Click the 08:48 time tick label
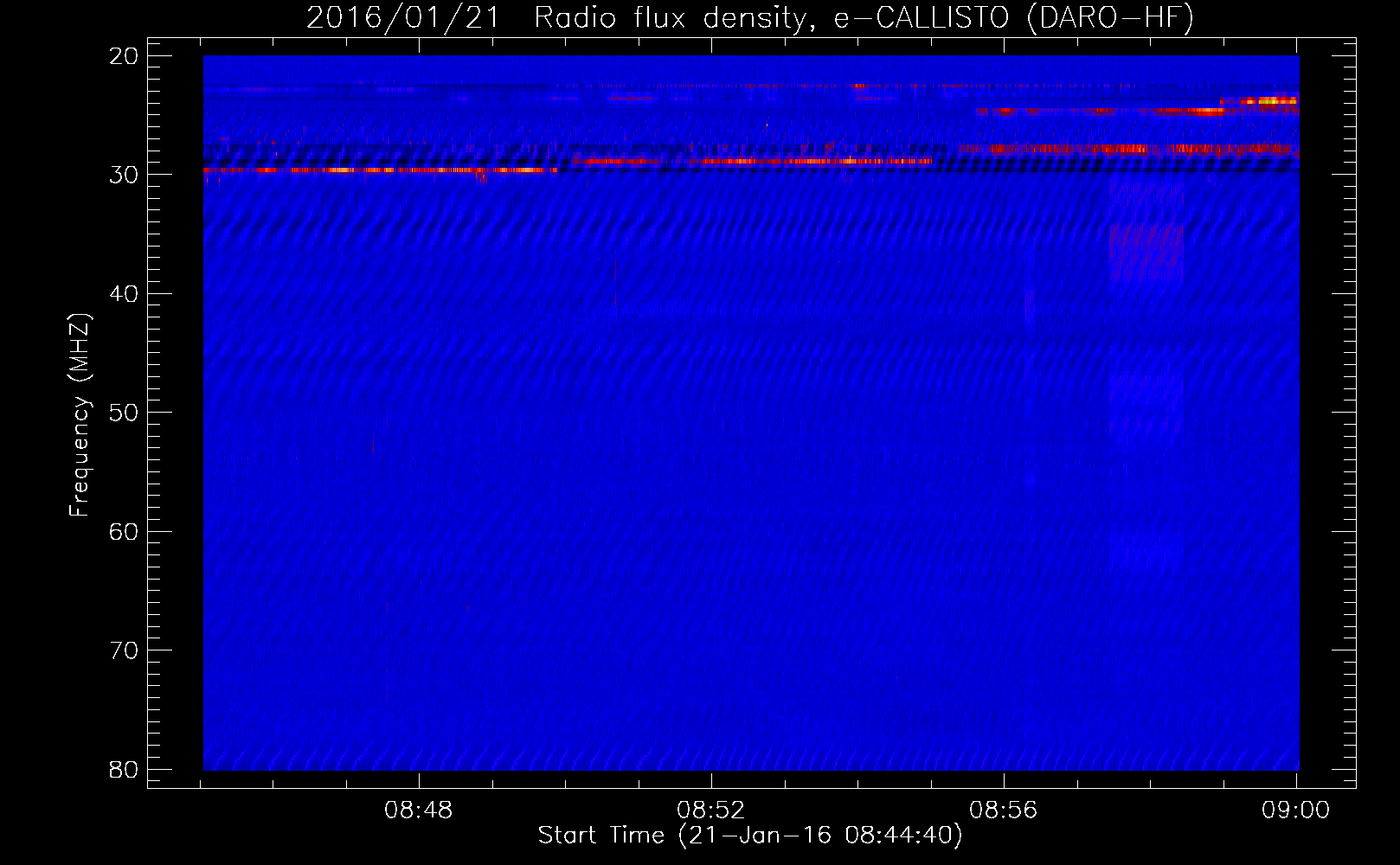This screenshot has width=1400, height=865. pyautogui.click(x=419, y=811)
